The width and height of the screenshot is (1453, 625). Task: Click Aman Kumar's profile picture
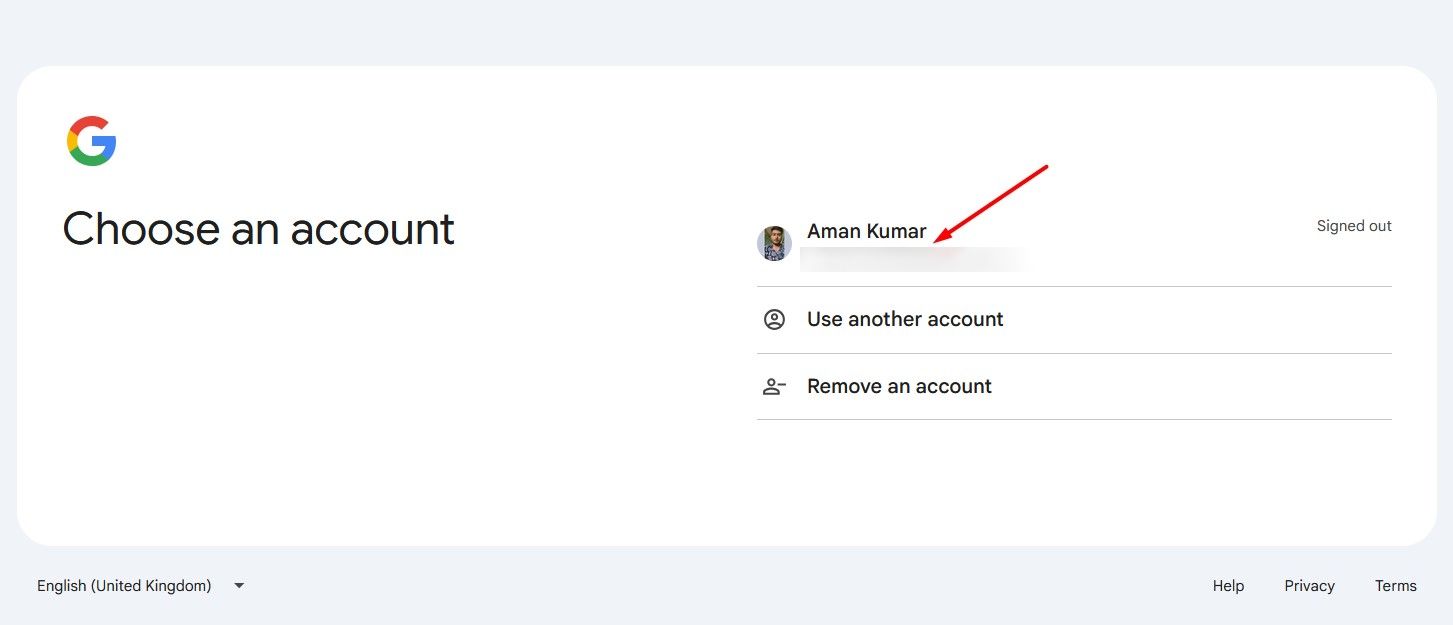coord(774,243)
